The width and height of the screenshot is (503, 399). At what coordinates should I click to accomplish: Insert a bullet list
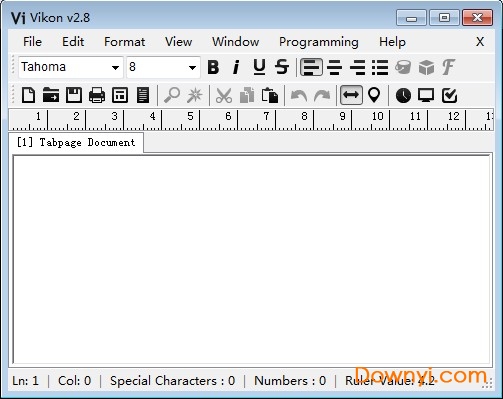(380, 67)
